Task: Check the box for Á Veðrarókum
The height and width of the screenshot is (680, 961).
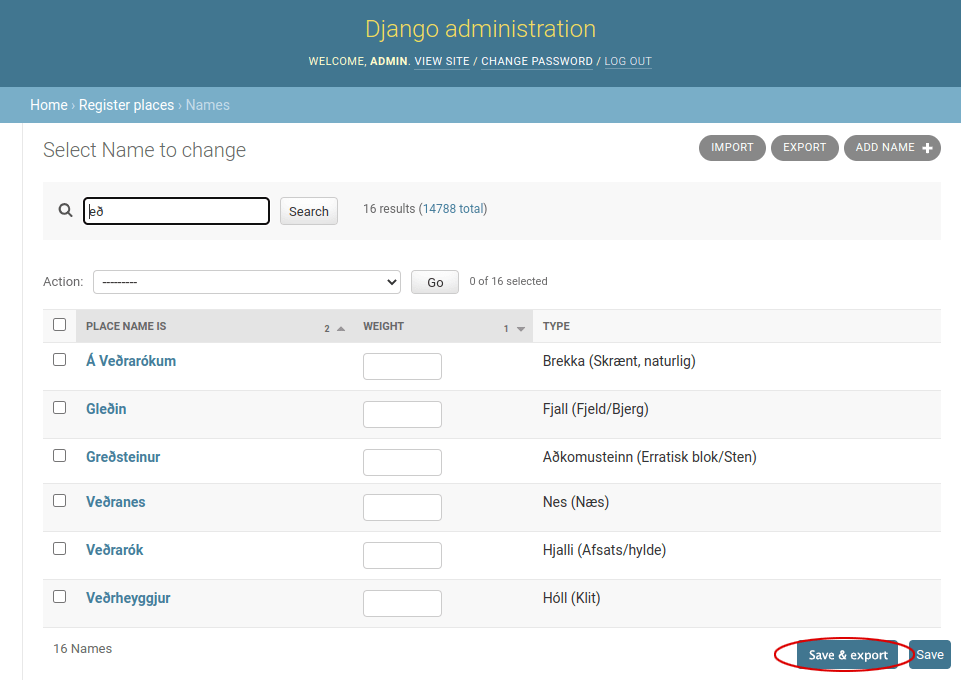Action: pyautogui.click(x=59, y=360)
